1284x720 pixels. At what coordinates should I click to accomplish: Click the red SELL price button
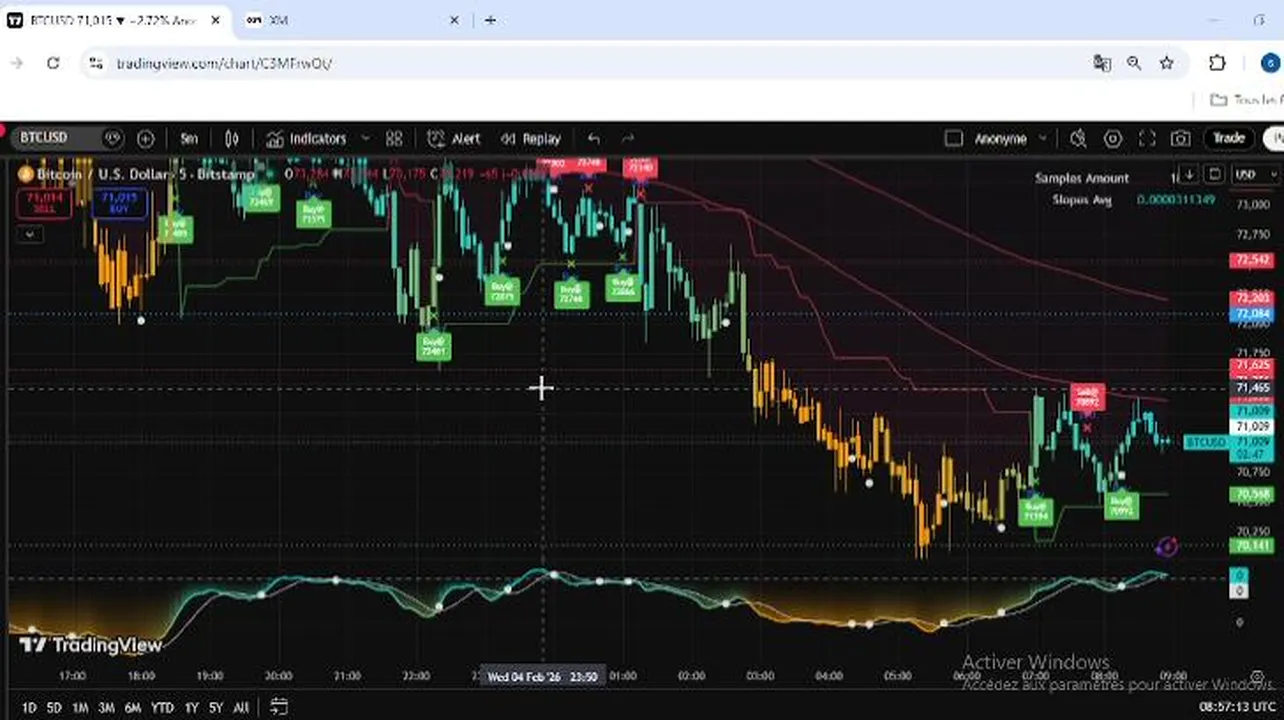(x=43, y=203)
